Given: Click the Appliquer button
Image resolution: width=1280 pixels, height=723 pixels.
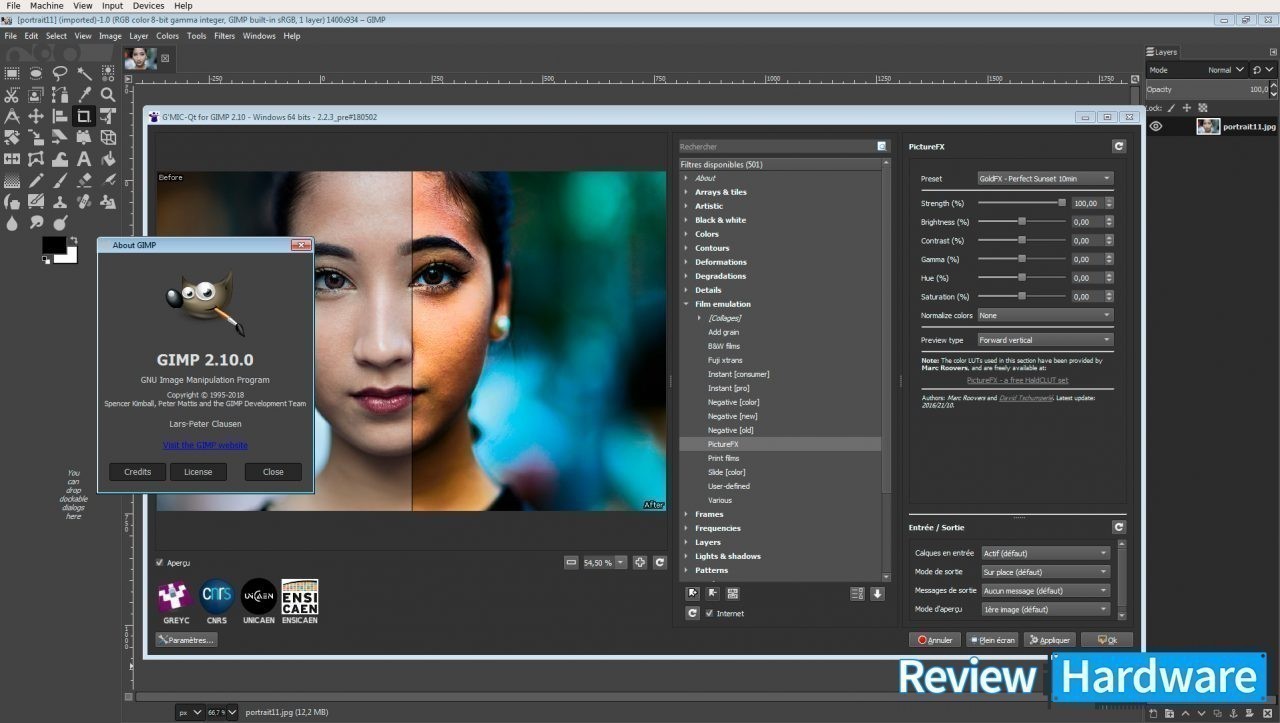Looking at the screenshot, I should pyautogui.click(x=1049, y=640).
